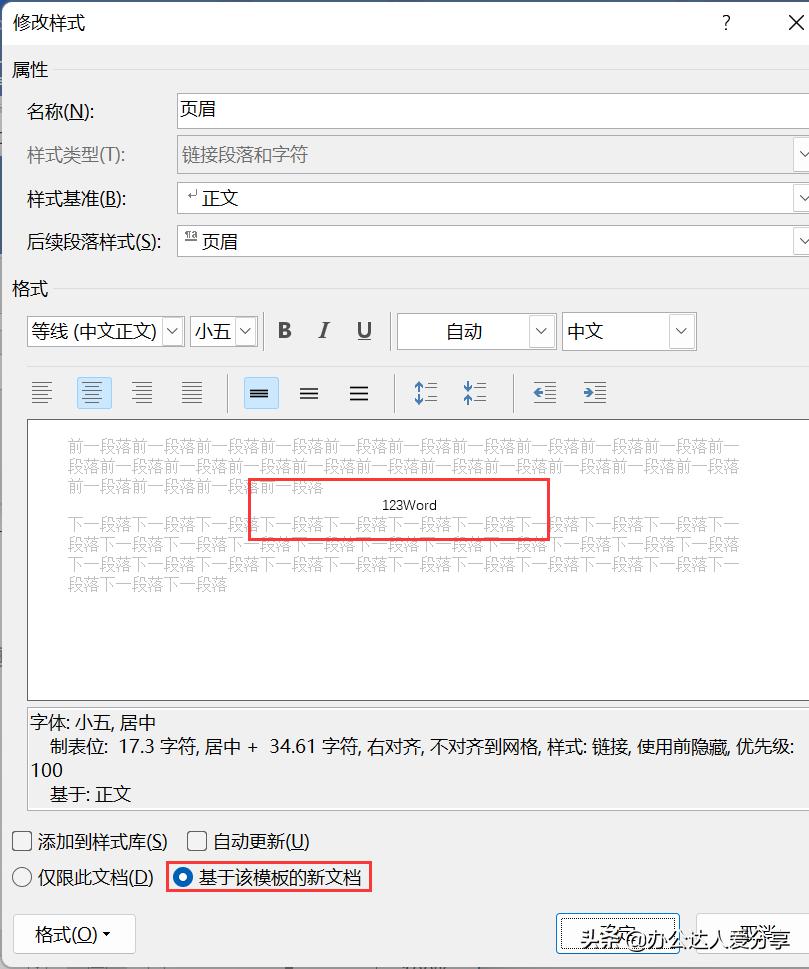The height and width of the screenshot is (969, 809).
Task: Align text to the left
Action: [x=43, y=392]
